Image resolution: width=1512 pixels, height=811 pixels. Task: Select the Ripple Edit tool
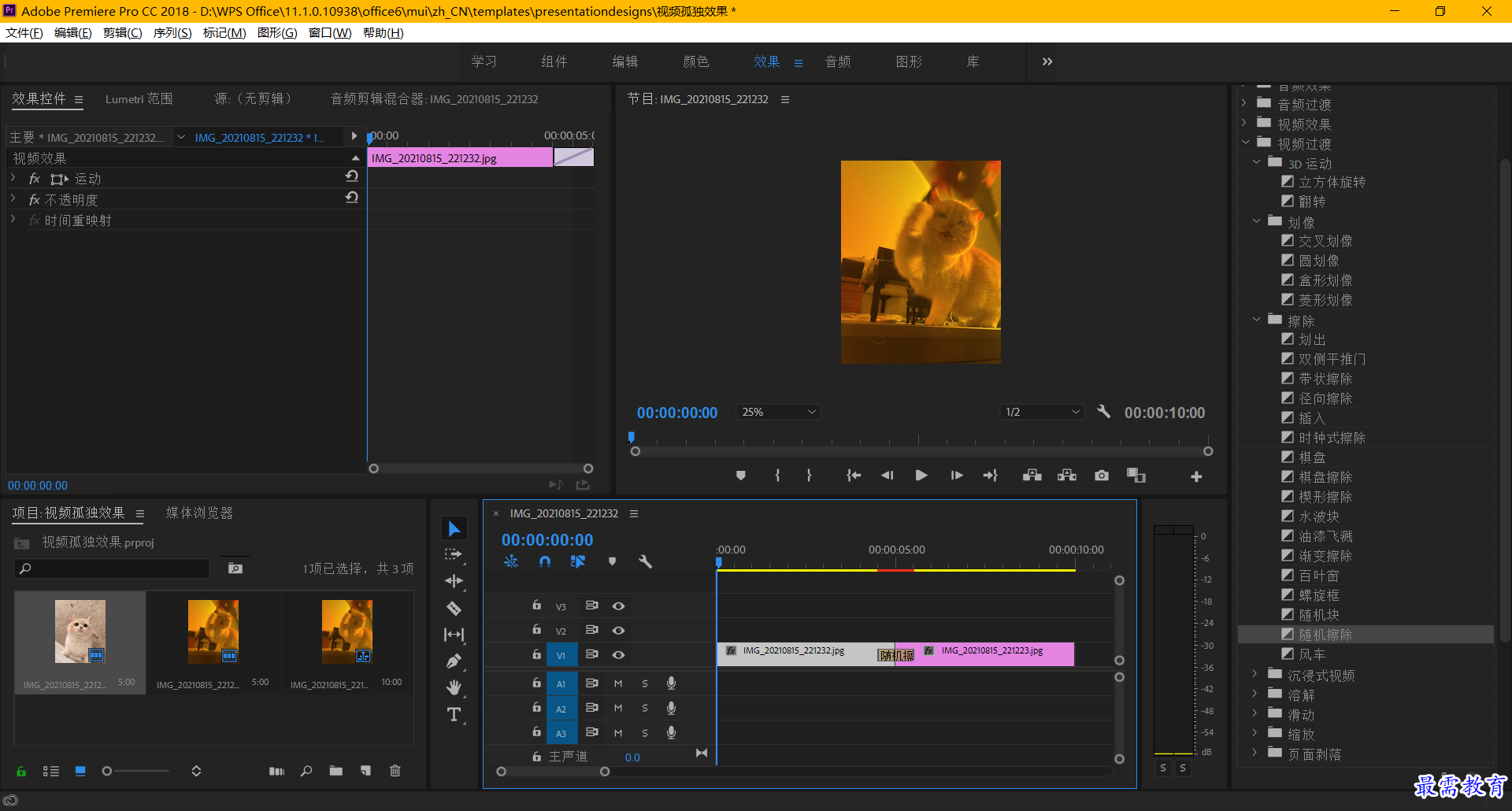[454, 581]
